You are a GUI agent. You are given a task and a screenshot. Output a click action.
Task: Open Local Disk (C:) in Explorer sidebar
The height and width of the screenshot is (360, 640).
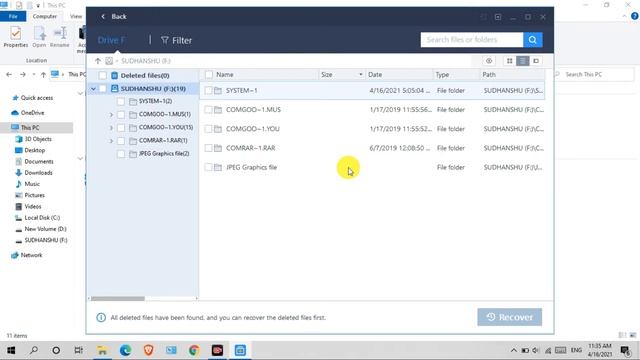(x=42, y=218)
